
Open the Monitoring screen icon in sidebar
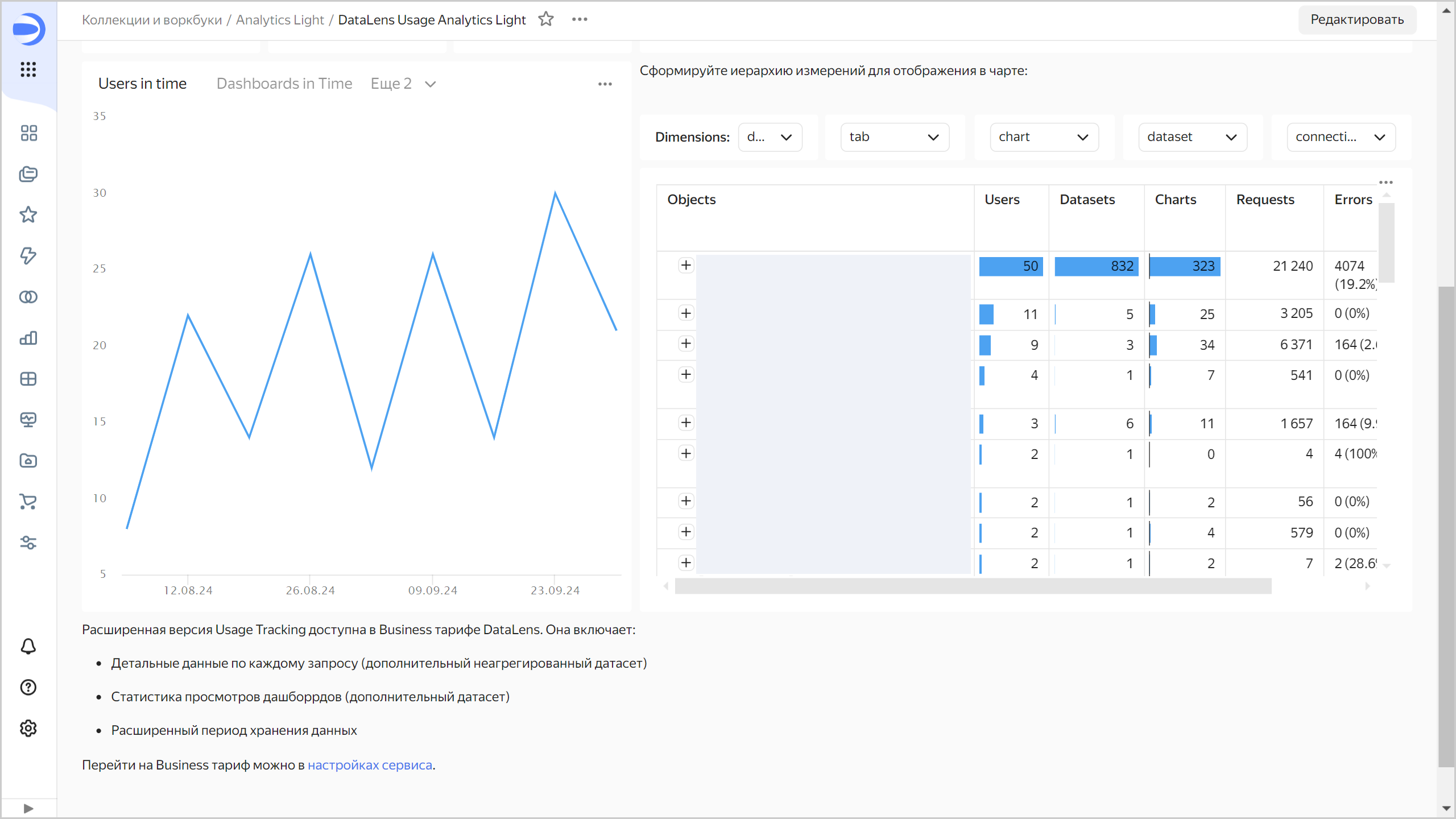[x=28, y=420]
